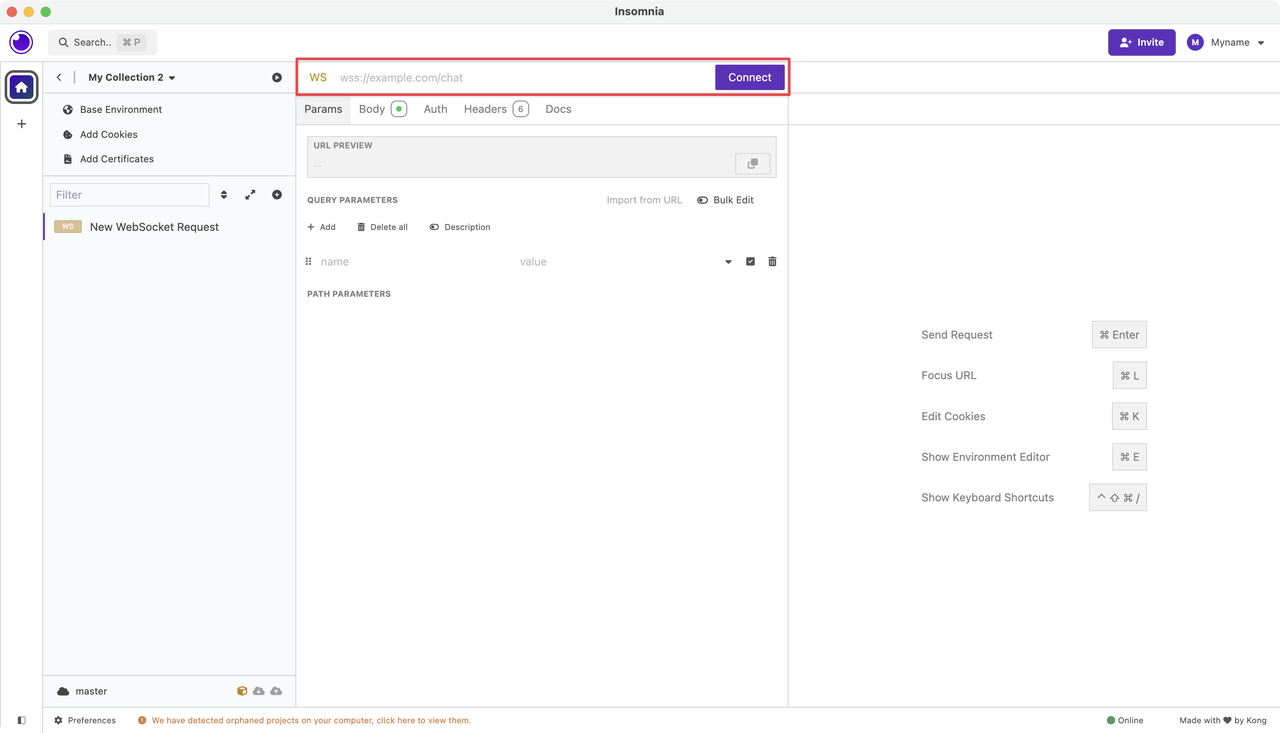Click Add Certificates

tap(108, 159)
